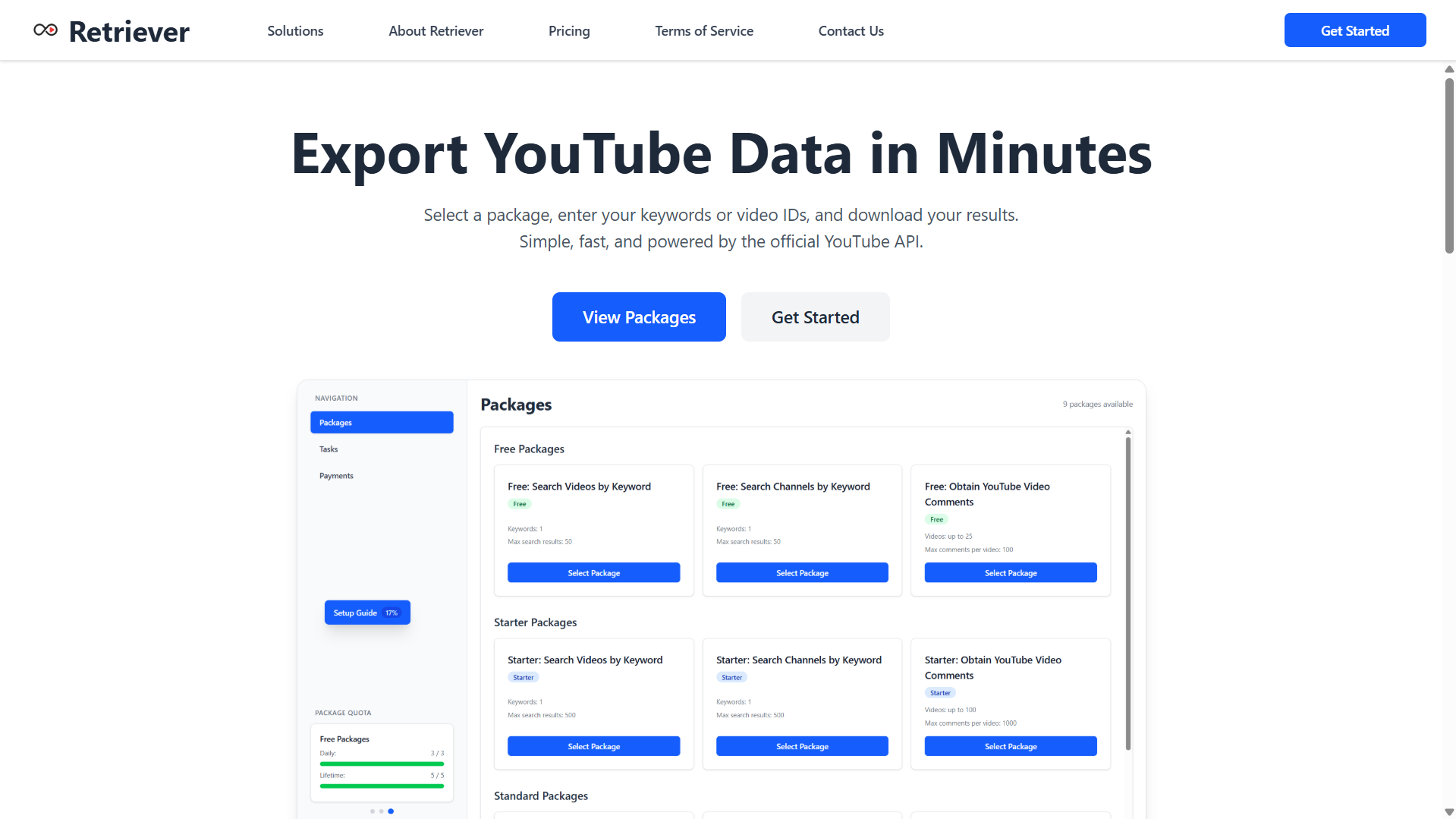
Task: Click the green Free badge on first package
Action: [x=519, y=503]
